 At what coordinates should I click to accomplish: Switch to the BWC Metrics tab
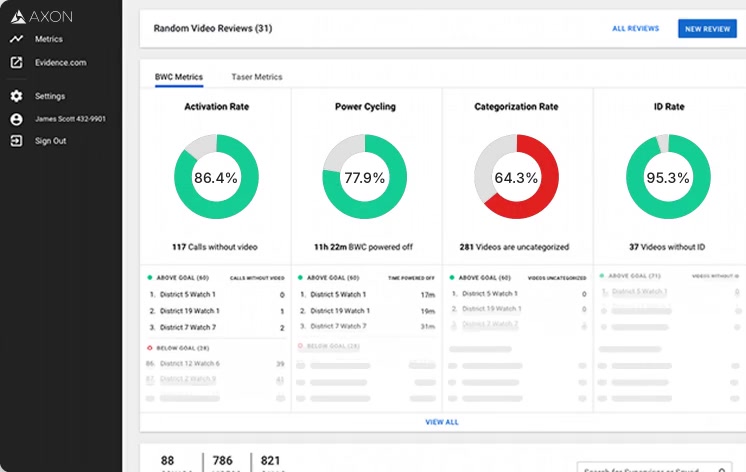point(179,77)
